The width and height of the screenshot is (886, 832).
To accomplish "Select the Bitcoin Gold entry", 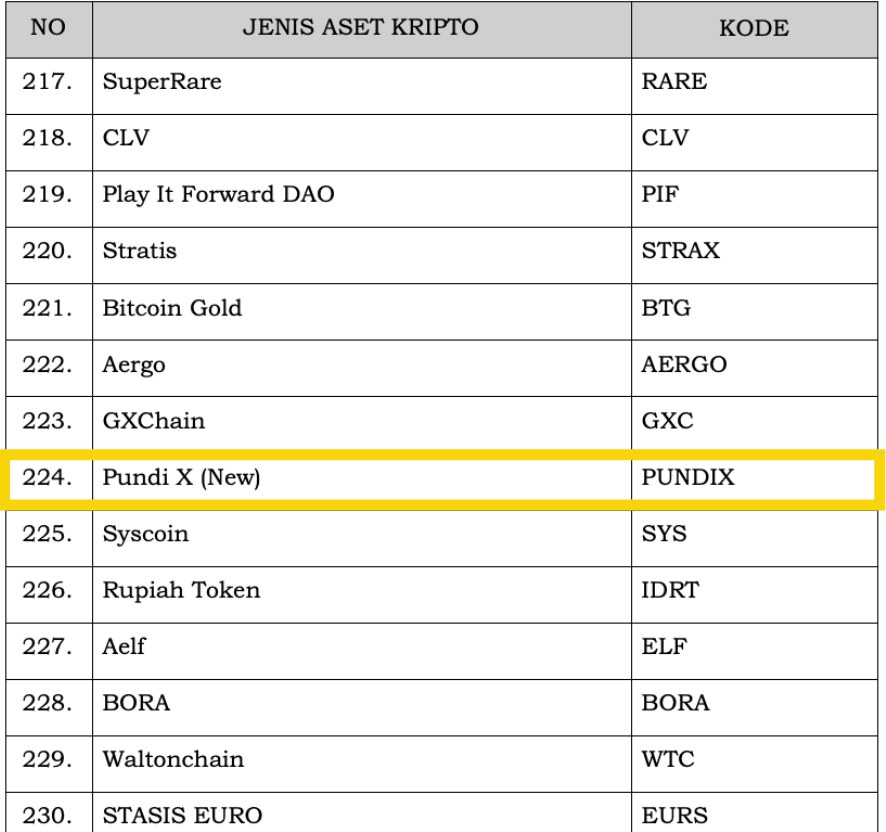I will [172, 308].
